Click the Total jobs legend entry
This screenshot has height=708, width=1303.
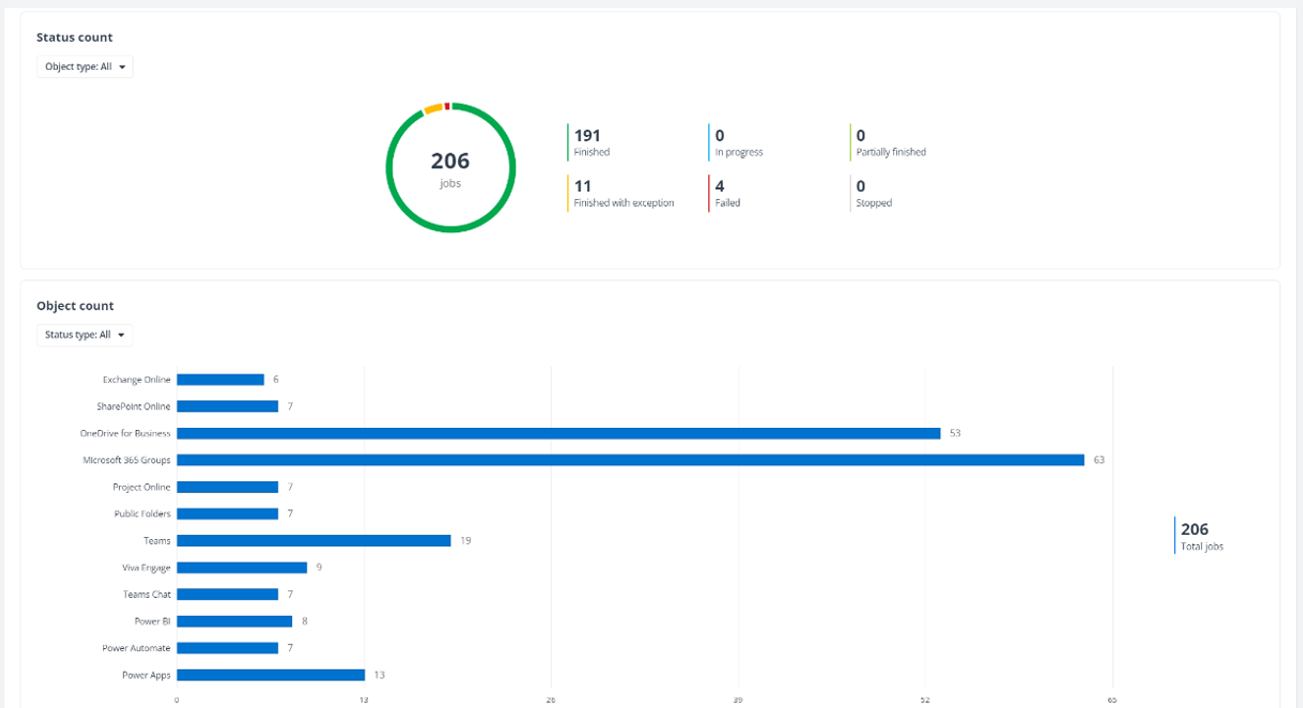pos(1197,536)
